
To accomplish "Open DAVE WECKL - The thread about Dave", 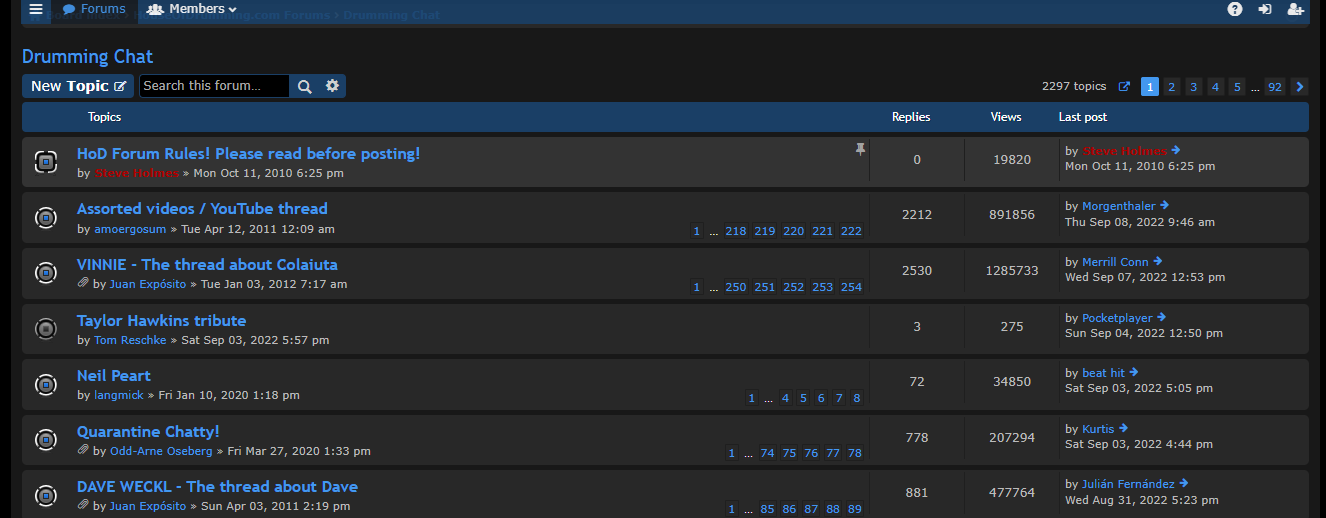I will point(217,486).
